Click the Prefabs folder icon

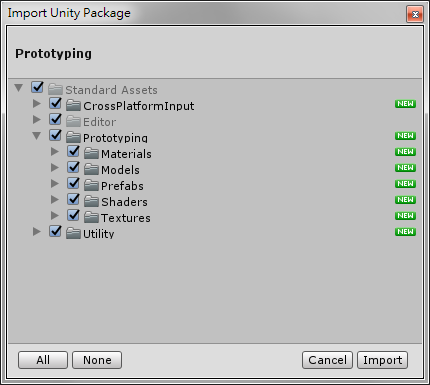(x=91, y=185)
